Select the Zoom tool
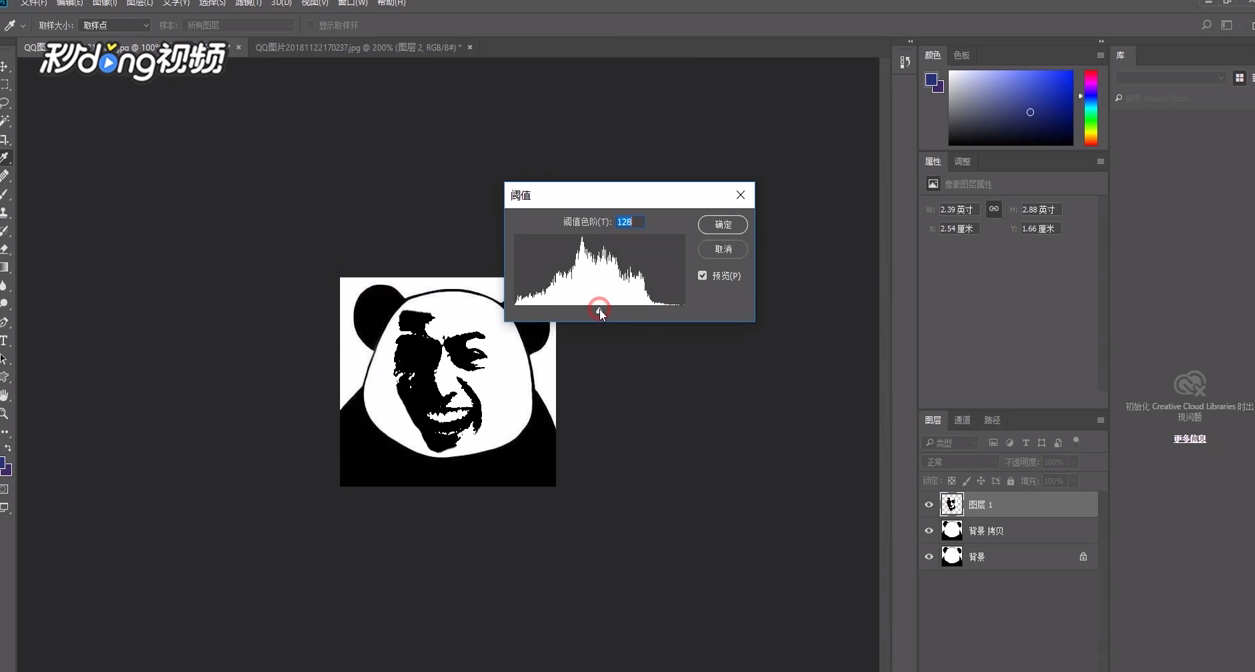This screenshot has height=672, width=1255. pyautogui.click(x=4, y=413)
